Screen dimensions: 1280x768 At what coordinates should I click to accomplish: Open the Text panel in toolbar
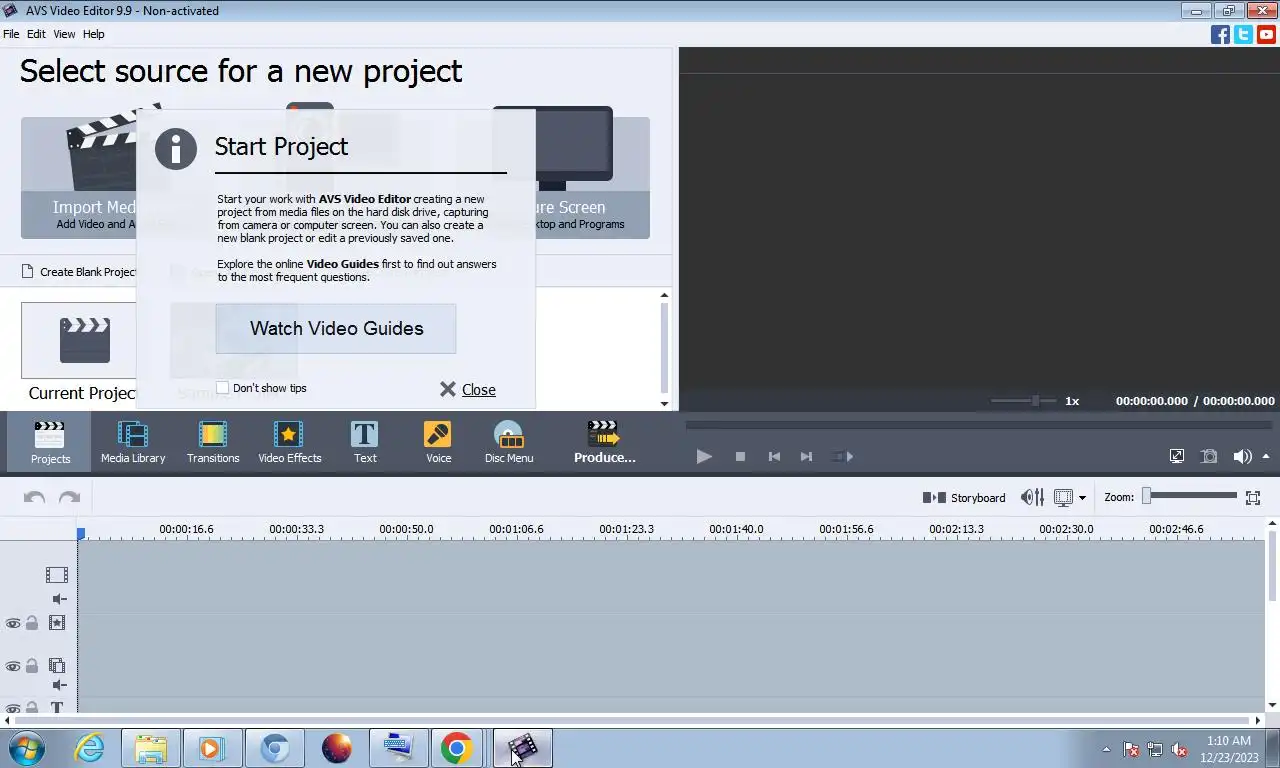pos(365,442)
